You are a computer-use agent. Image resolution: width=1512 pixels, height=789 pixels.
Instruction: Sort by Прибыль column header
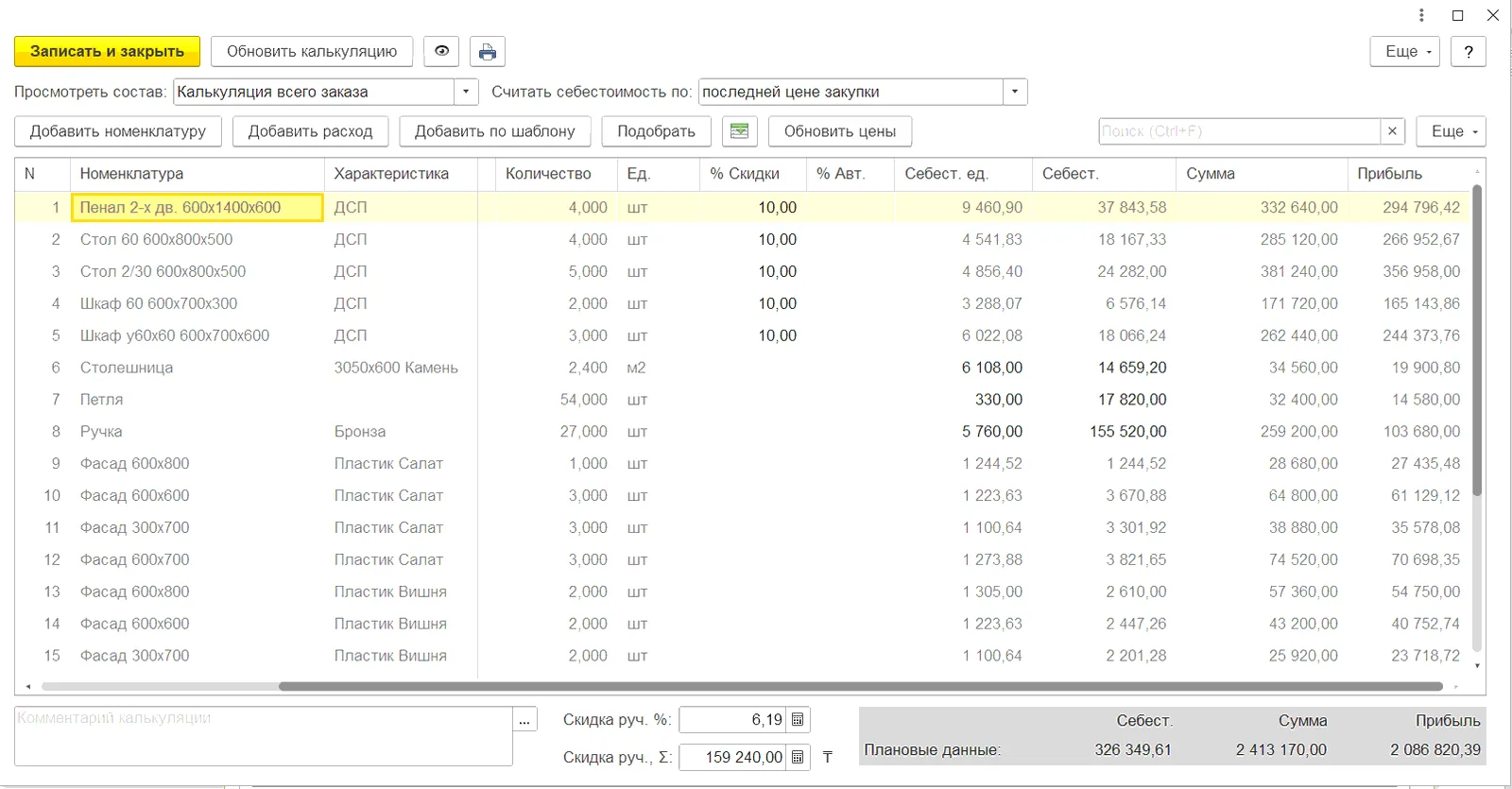tap(1408, 174)
